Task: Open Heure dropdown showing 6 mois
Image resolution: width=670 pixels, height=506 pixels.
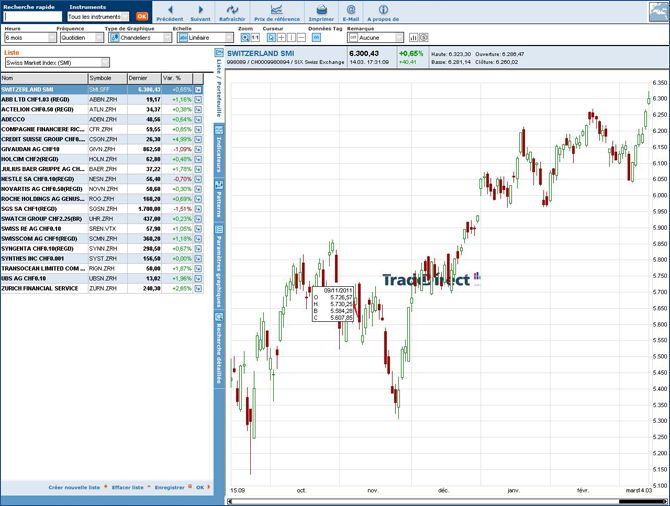Action: click(x=30, y=38)
